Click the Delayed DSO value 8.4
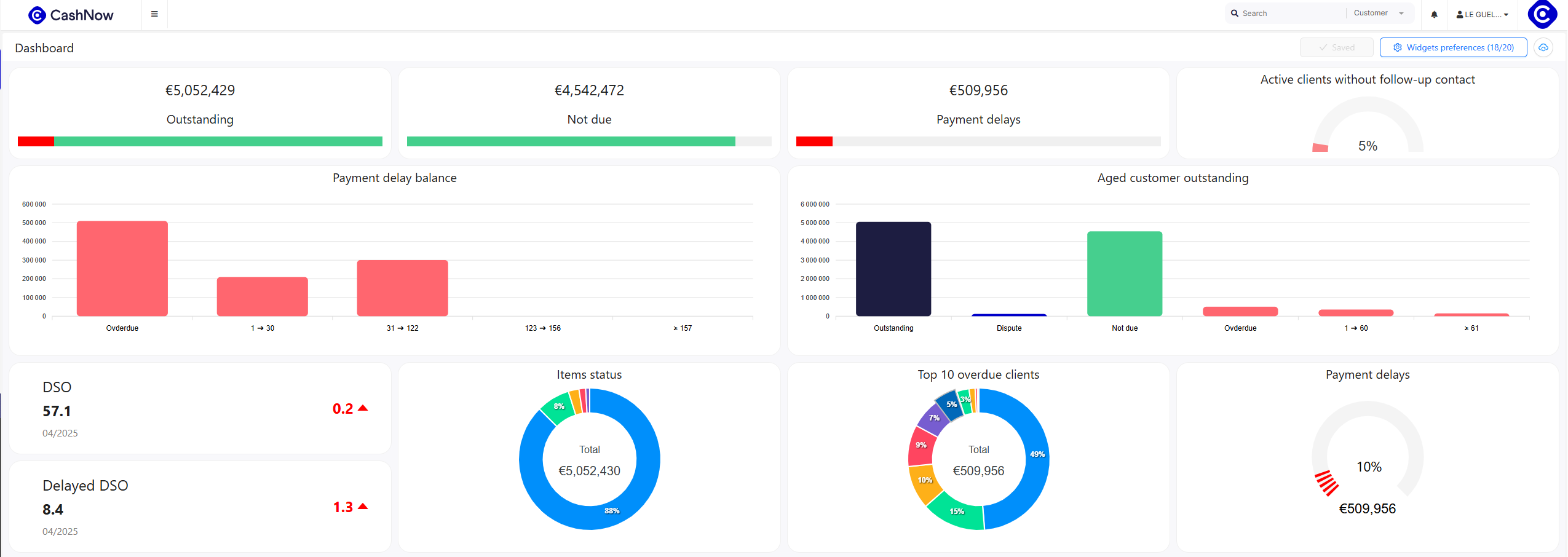The height and width of the screenshot is (557, 1568). tap(53, 510)
